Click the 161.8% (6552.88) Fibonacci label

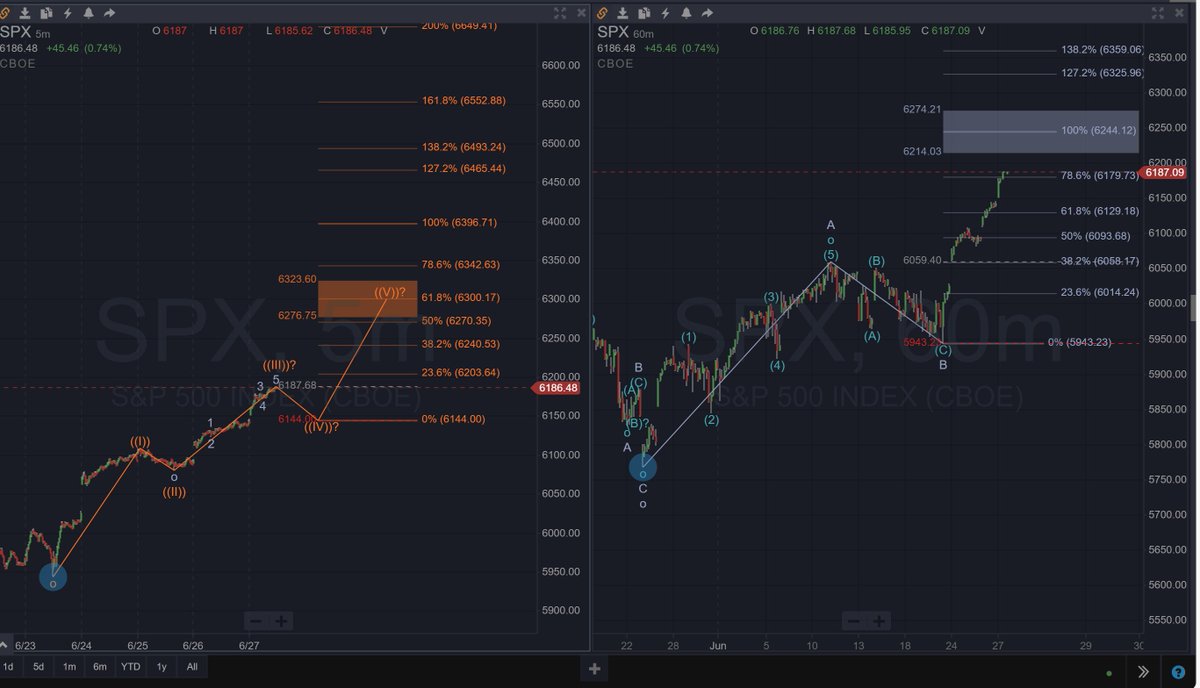(464, 101)
